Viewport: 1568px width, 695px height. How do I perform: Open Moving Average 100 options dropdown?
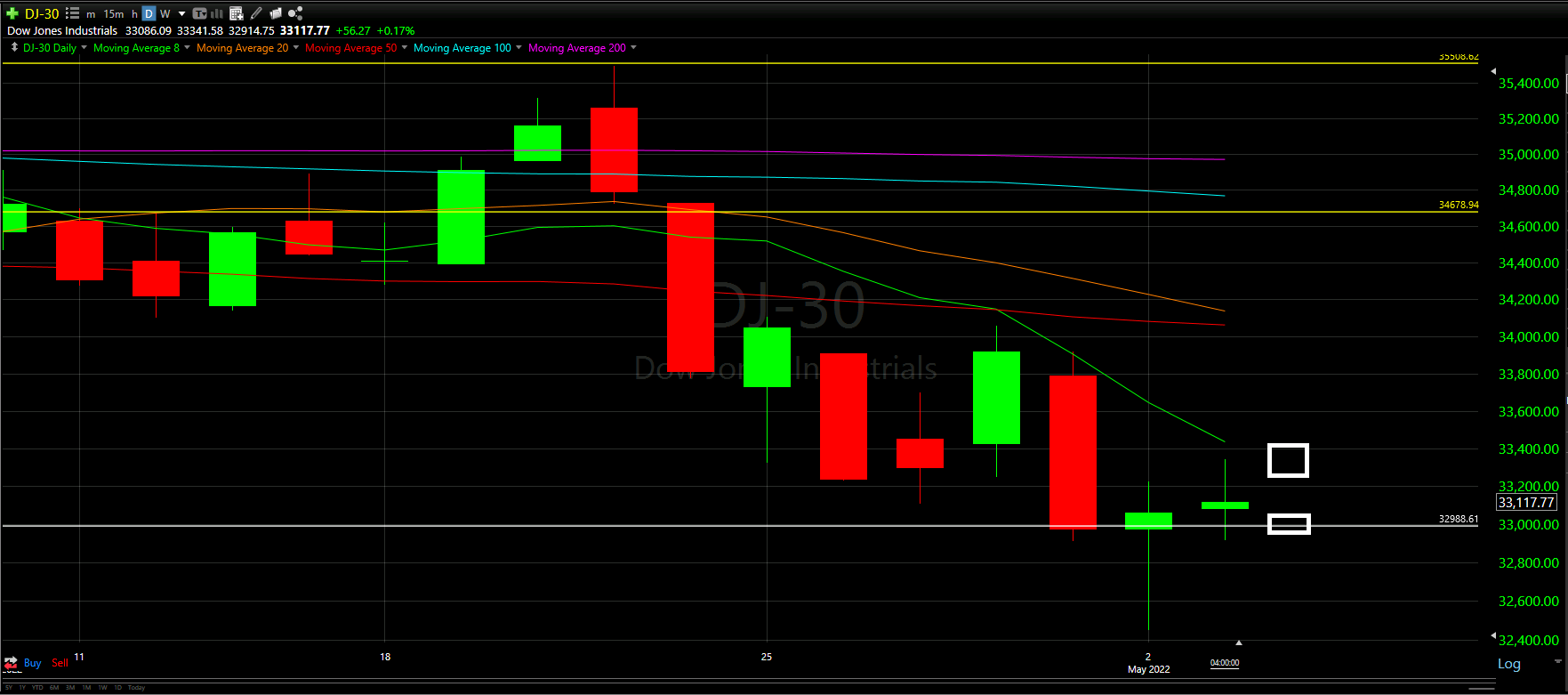point(519,47)
